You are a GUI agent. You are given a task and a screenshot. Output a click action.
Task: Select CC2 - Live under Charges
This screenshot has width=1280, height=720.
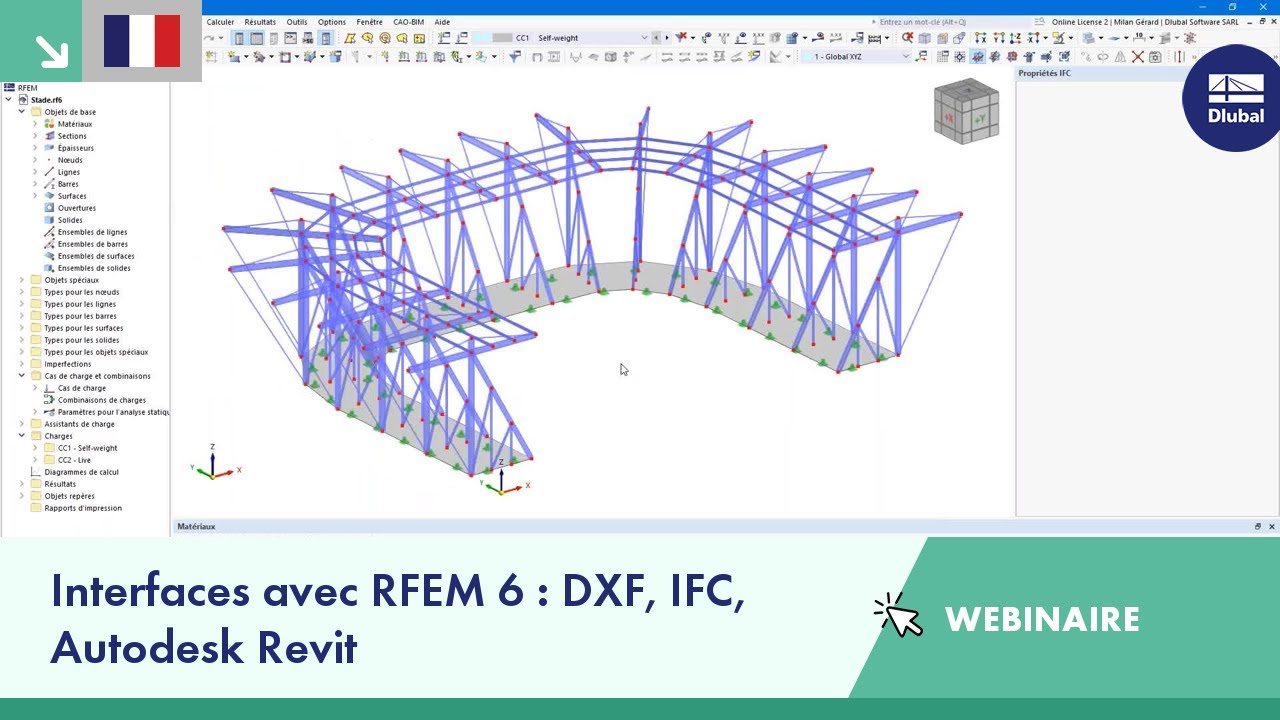[74, 460]
